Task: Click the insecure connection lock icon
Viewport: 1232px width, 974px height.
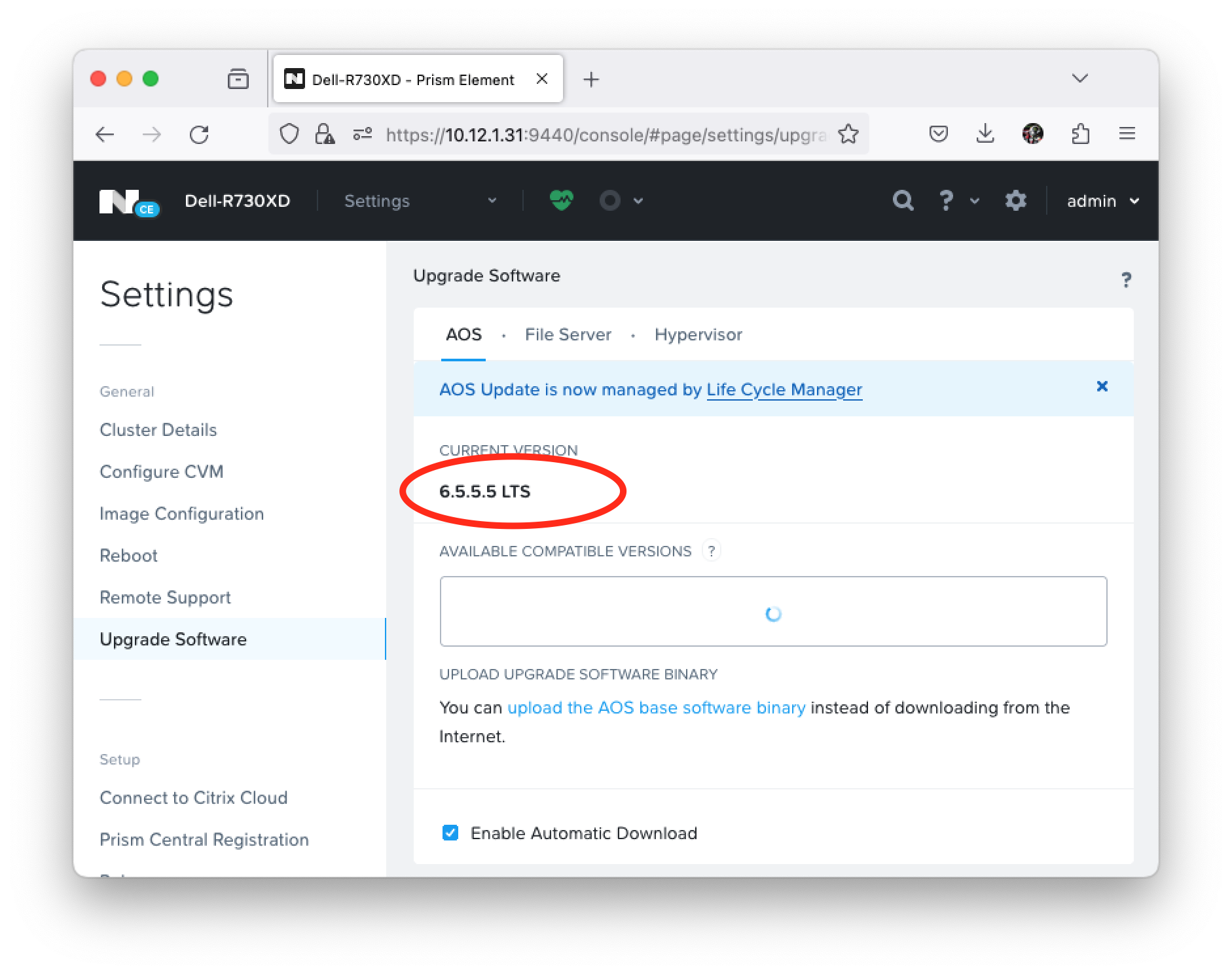Action: [324, 134]
